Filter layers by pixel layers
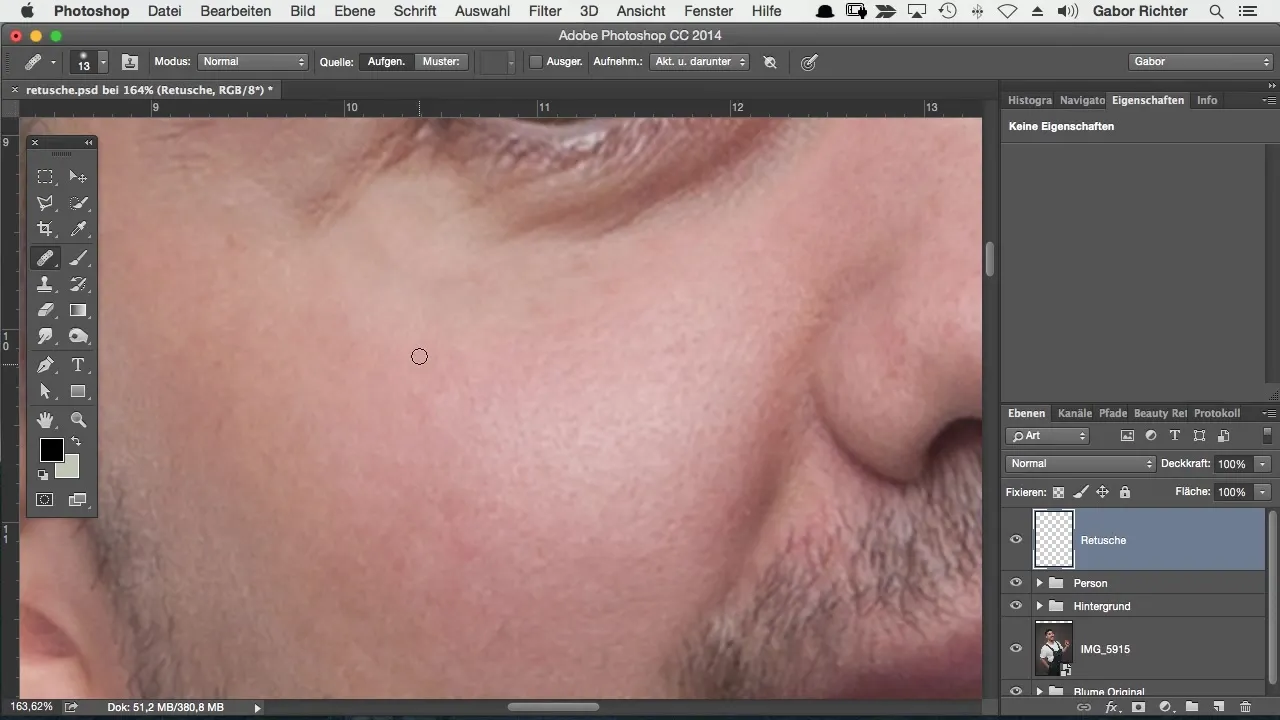The image size is (1280, 720). [1127, 436]
